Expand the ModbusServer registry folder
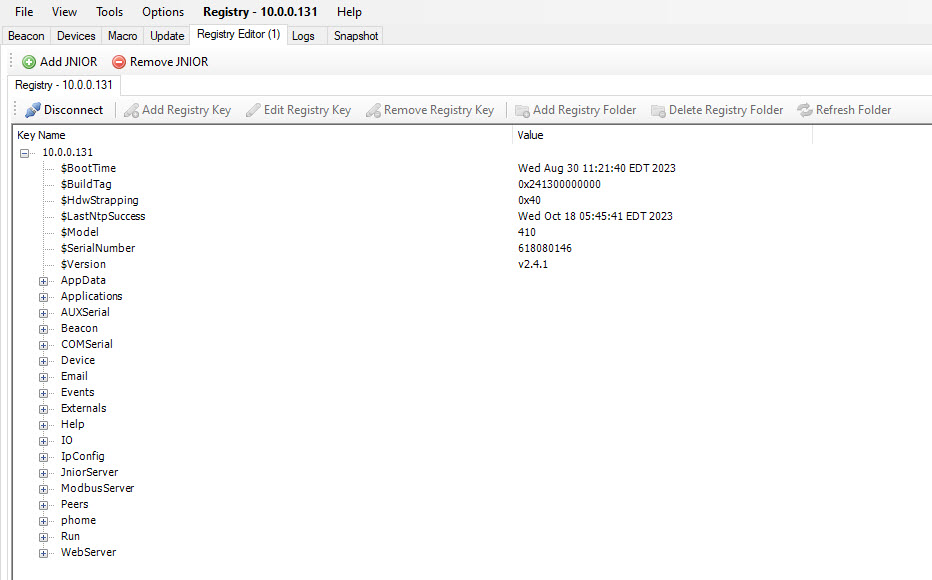The image size is (932, 580). [43, 488]
